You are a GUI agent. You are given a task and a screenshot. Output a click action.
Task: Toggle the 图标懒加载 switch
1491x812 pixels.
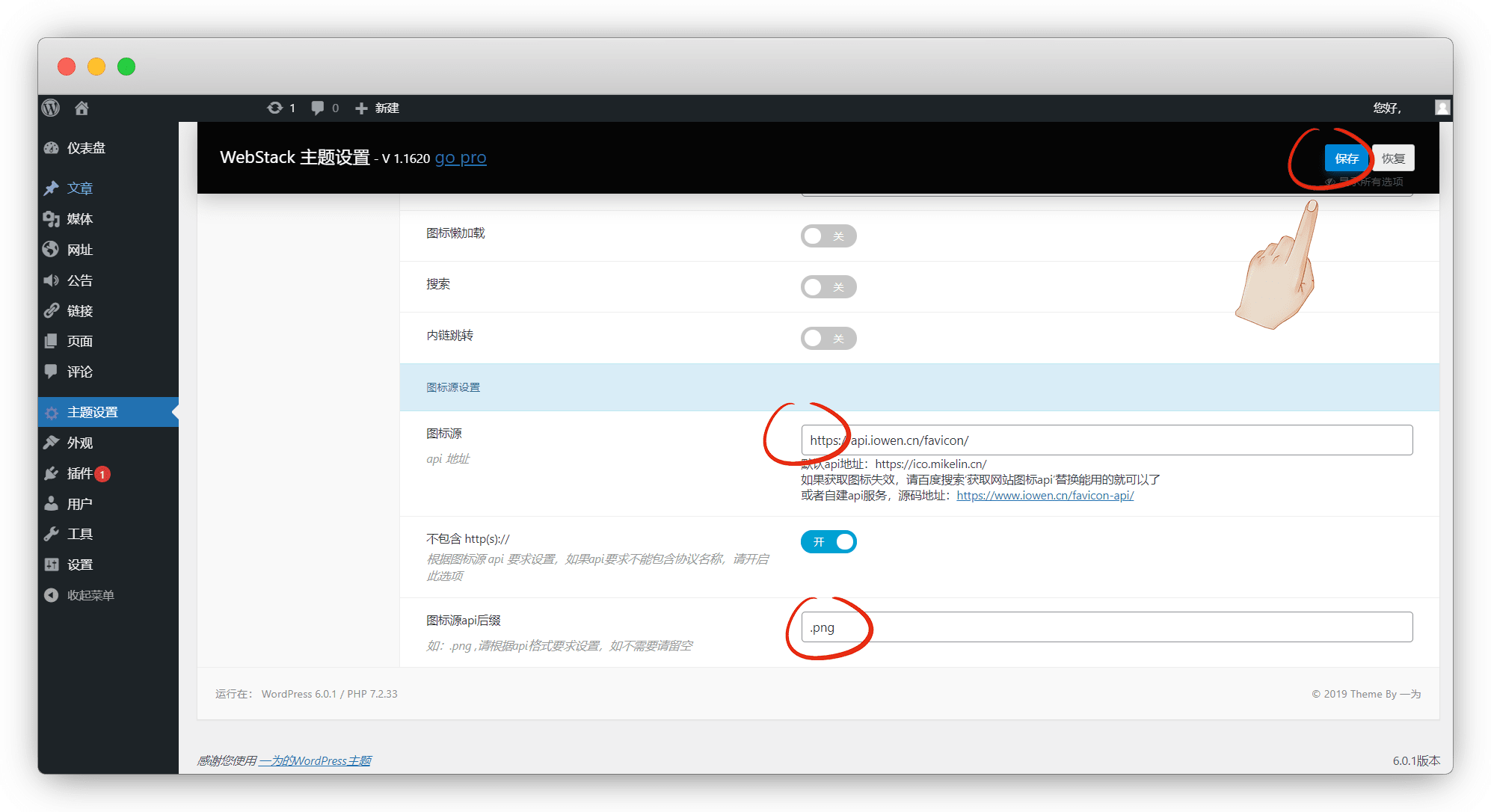(x=828, y=236)
